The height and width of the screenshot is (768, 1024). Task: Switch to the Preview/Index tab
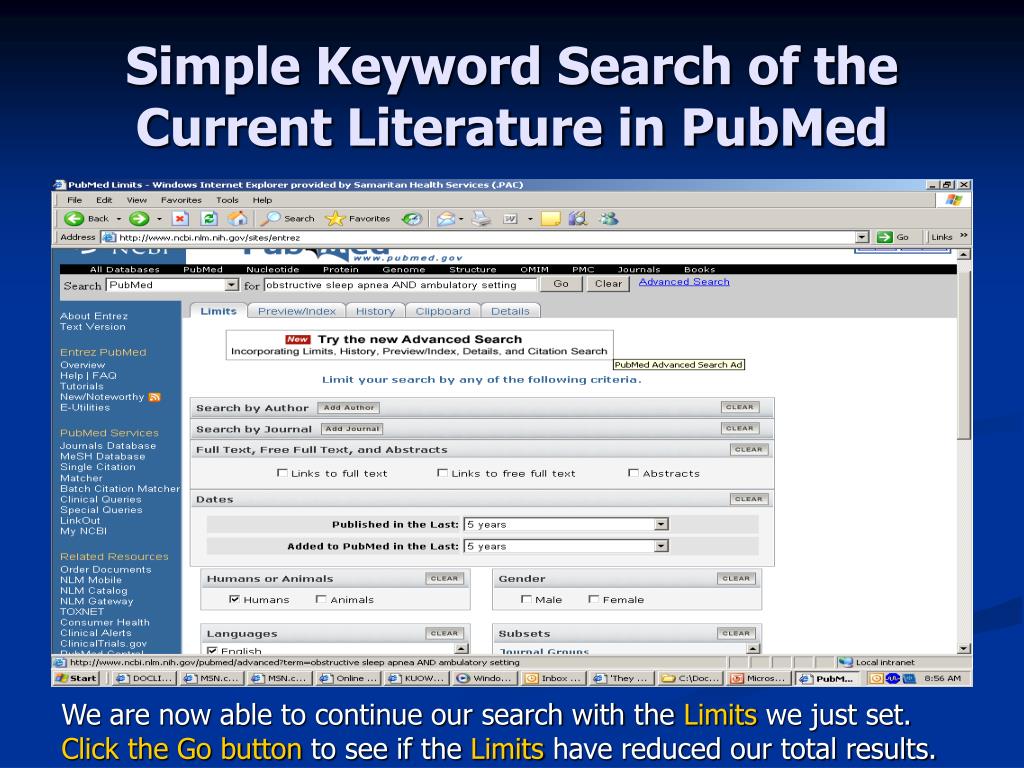[296, 311]
